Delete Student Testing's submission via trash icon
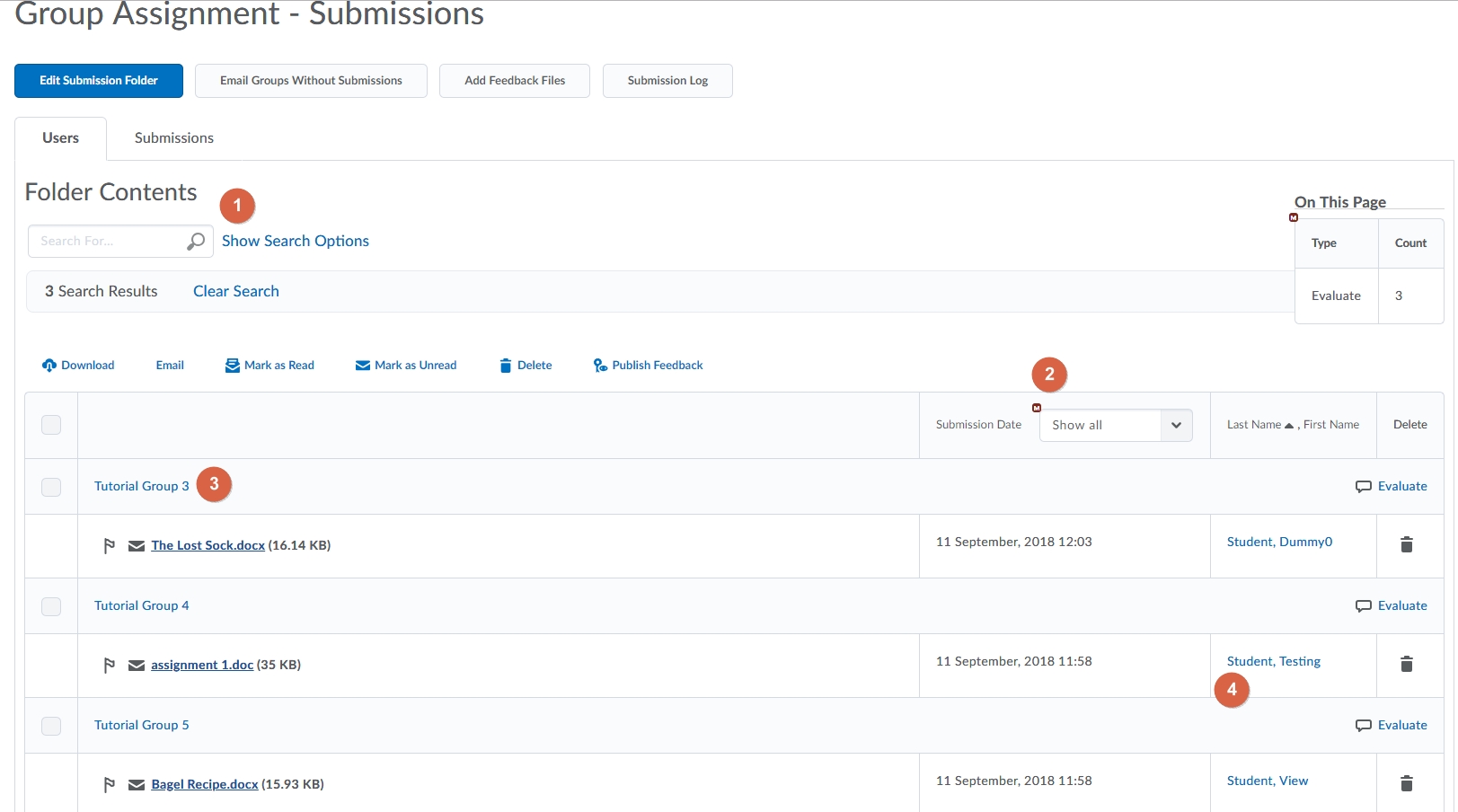This screenshot has width=1458, height=812. click(1407, 664)
